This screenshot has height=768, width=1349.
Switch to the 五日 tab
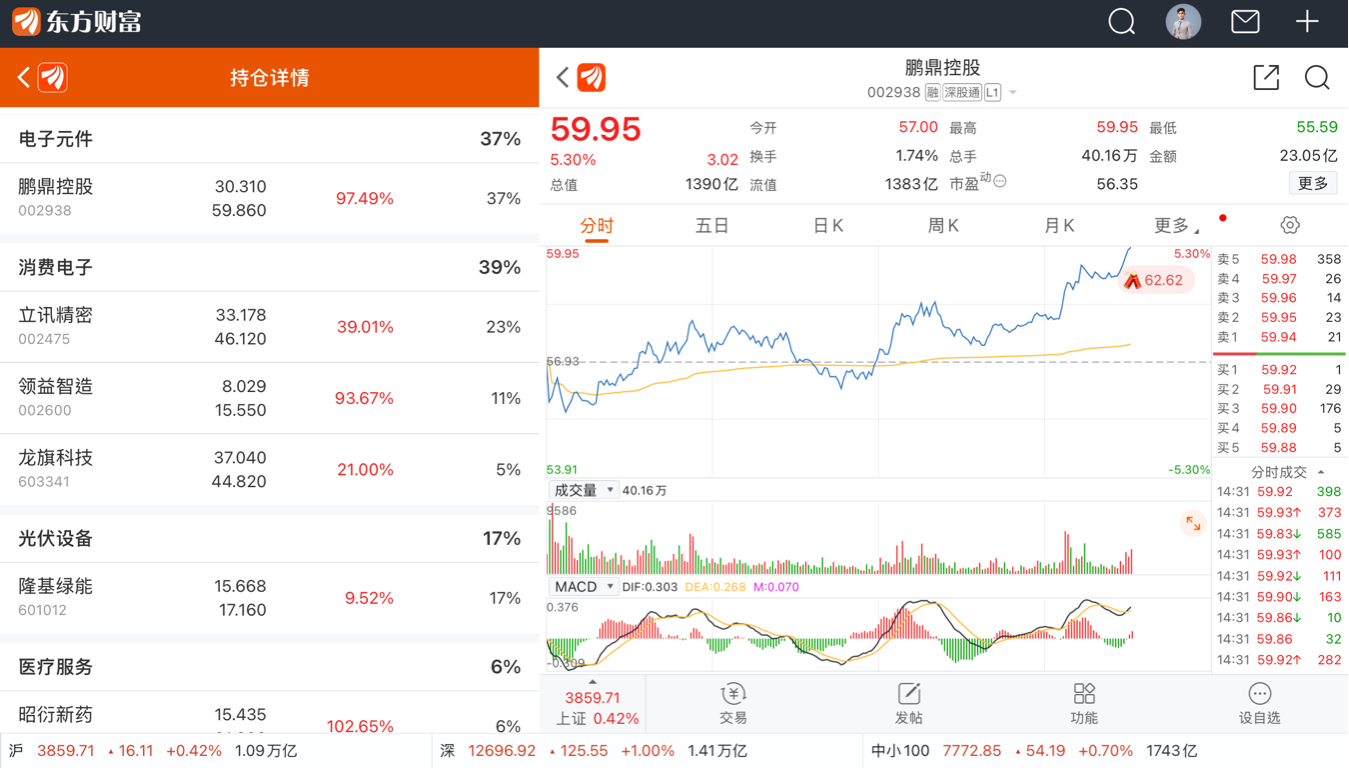[712, 226]
